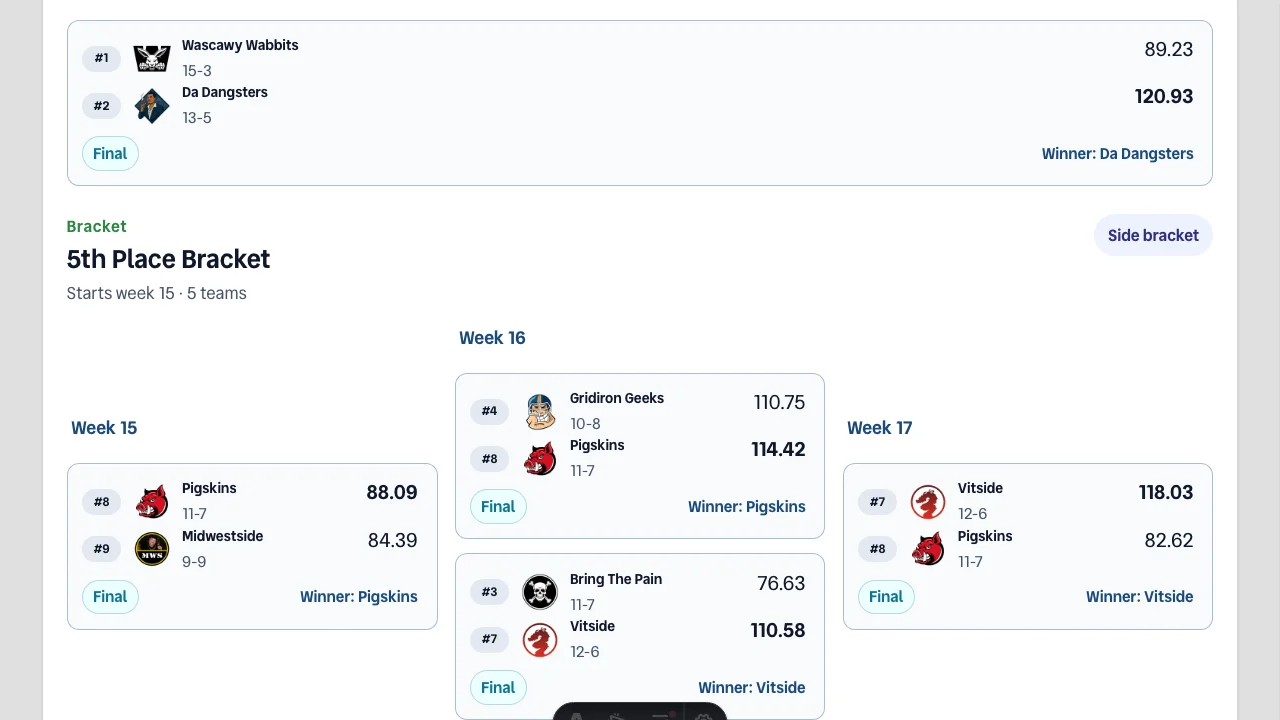The image size is (1280, 720).
Task: Click the Bring The Pain team name
Action: (x=616, y=579)
